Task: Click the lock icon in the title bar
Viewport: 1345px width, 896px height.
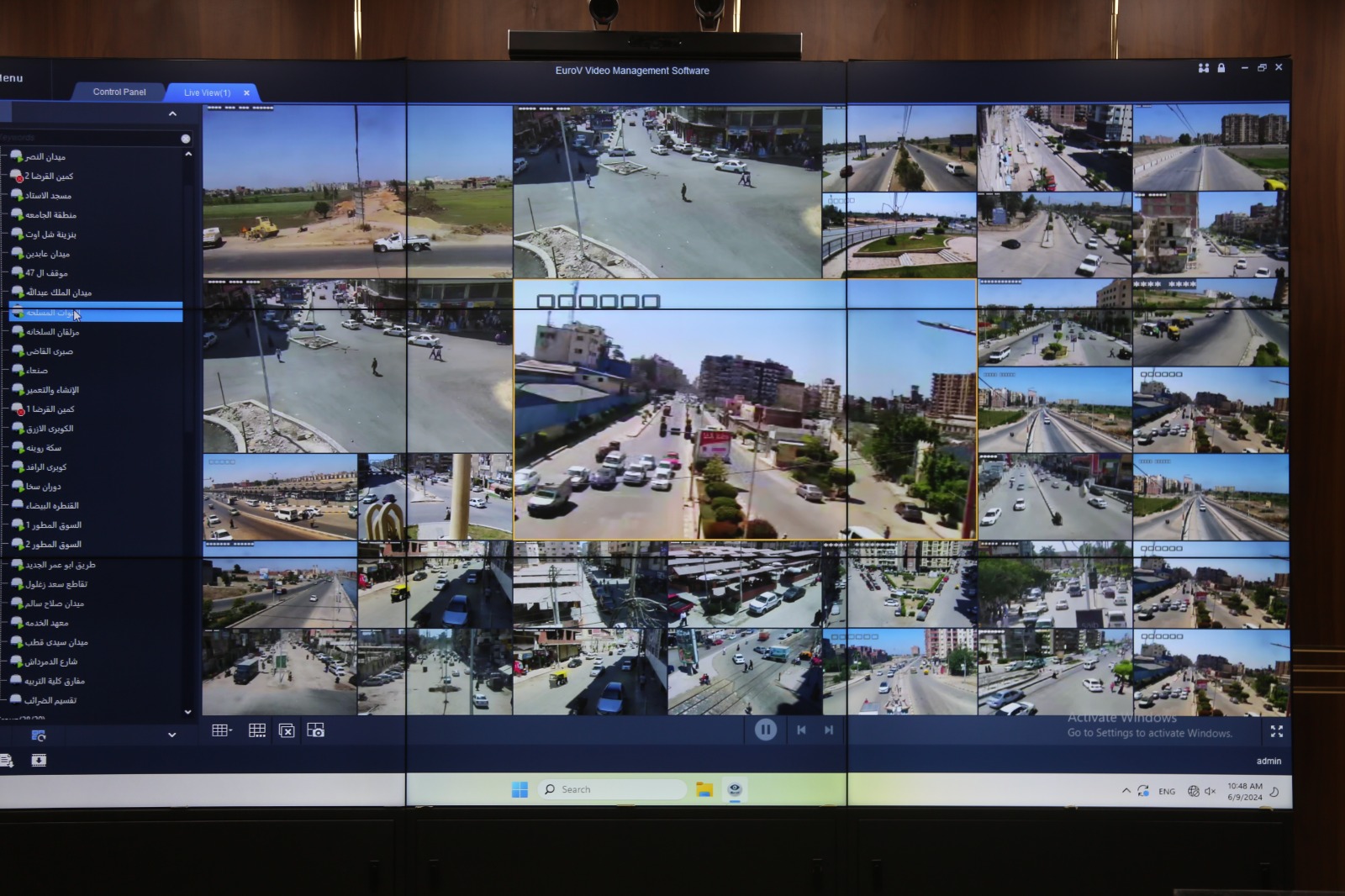Action: 1221,68
